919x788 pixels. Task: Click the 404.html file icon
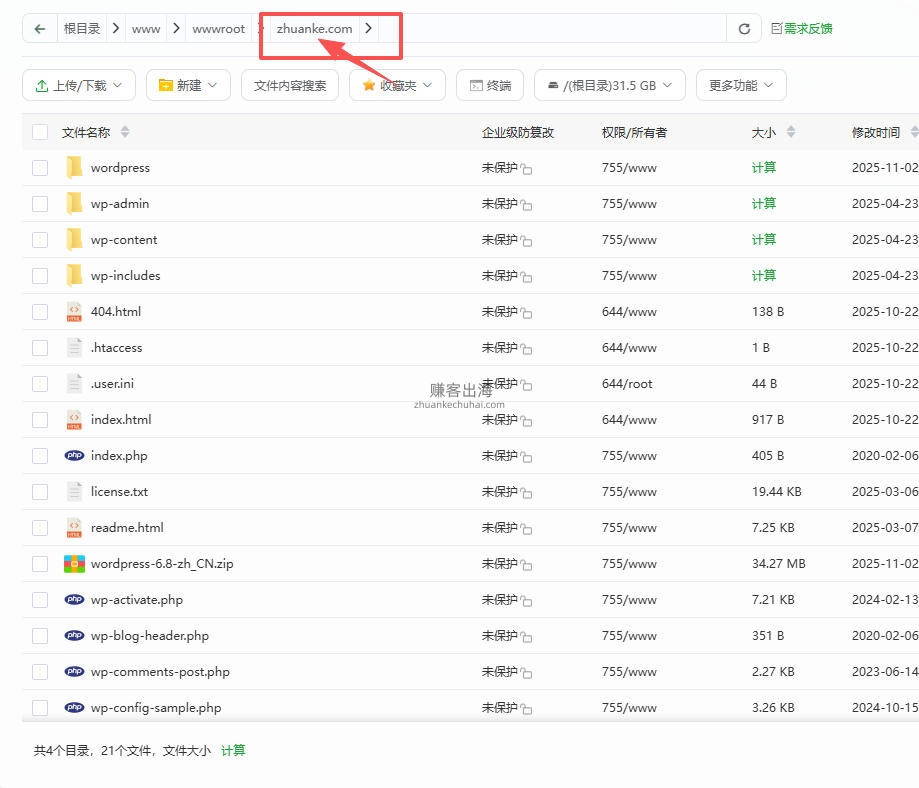(74, 311)
